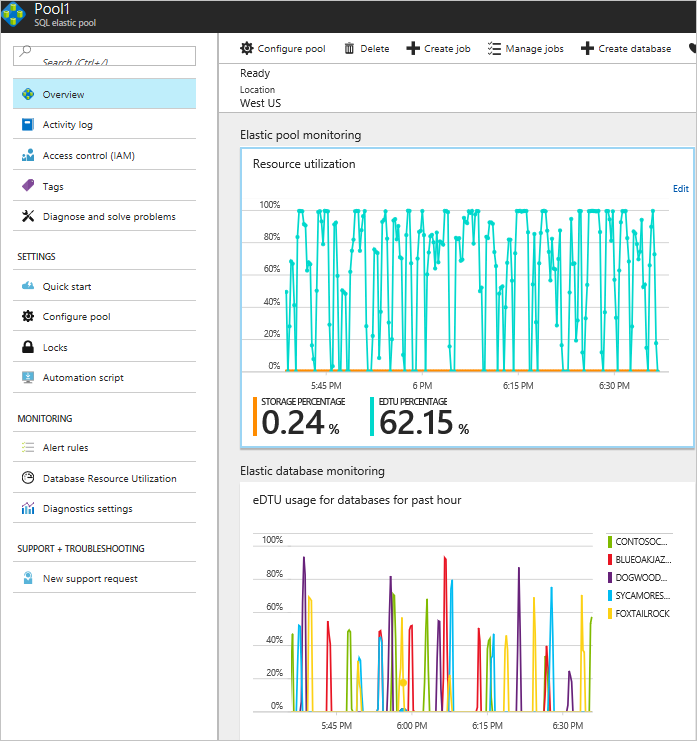This screenshot has height=741, width=697.
Task: Click the DOGWOOD... legend label
Action: pos(641,577)
